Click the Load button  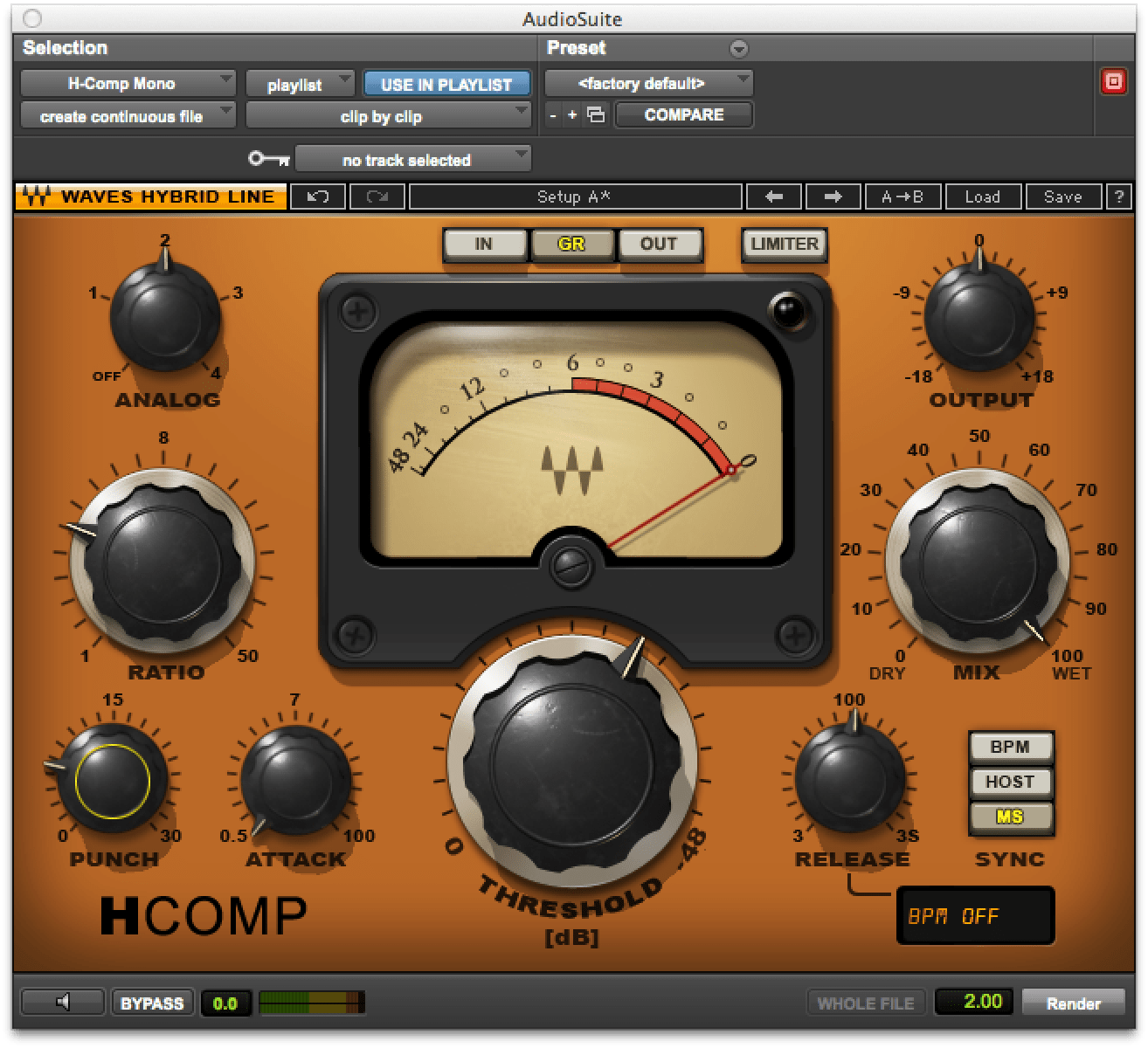[983, 196]
